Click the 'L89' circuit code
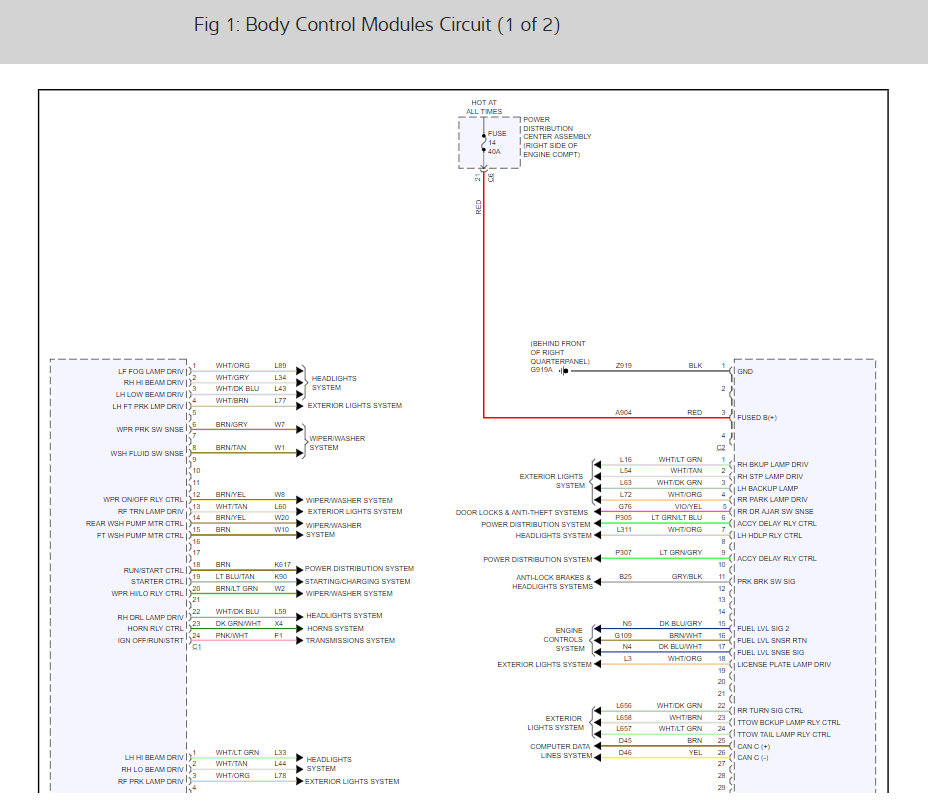This screenshot has height=812, width=928. tap(280, 366)
